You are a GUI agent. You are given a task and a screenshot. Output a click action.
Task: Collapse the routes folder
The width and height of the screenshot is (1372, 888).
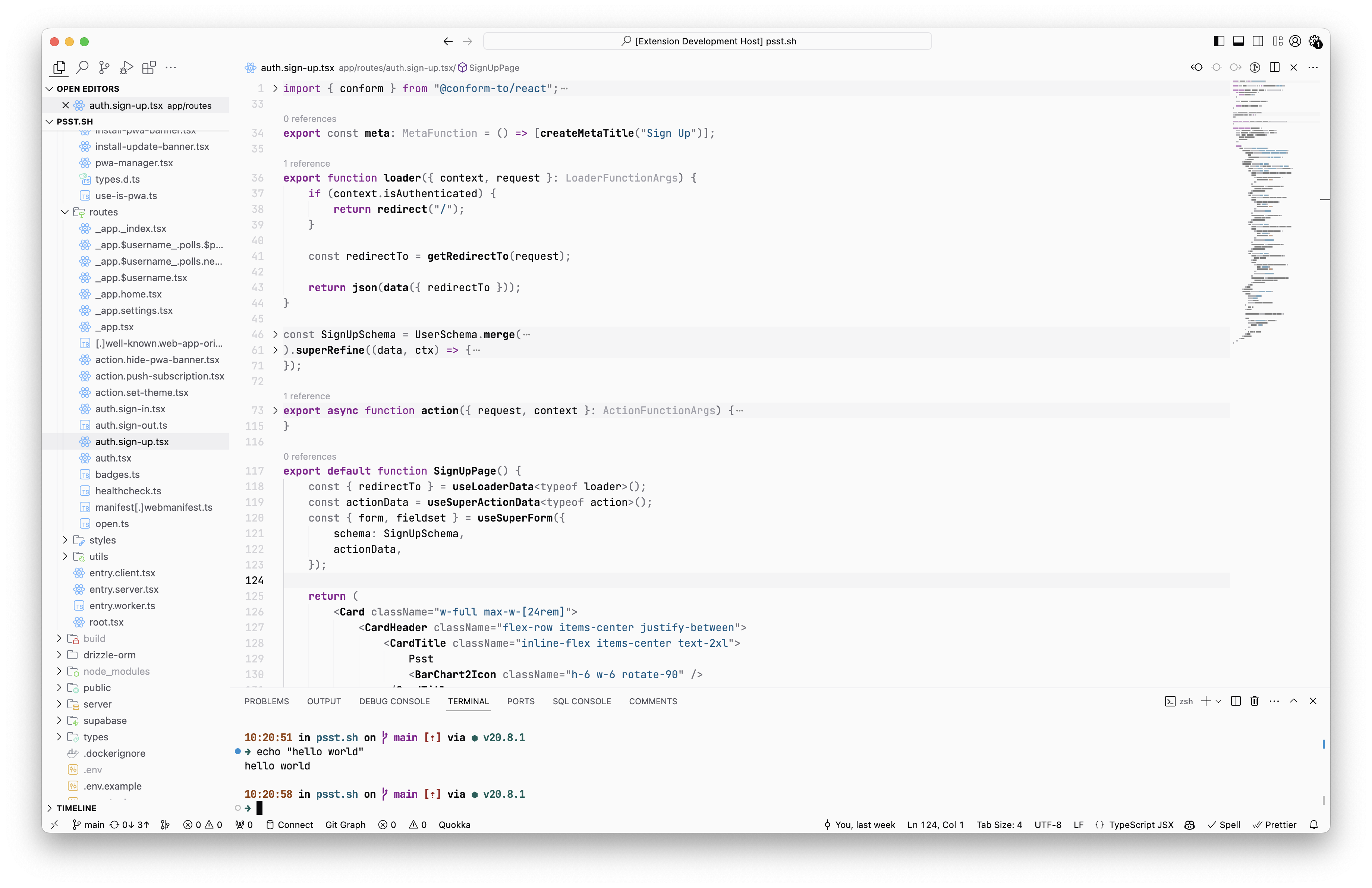point(65,212)
